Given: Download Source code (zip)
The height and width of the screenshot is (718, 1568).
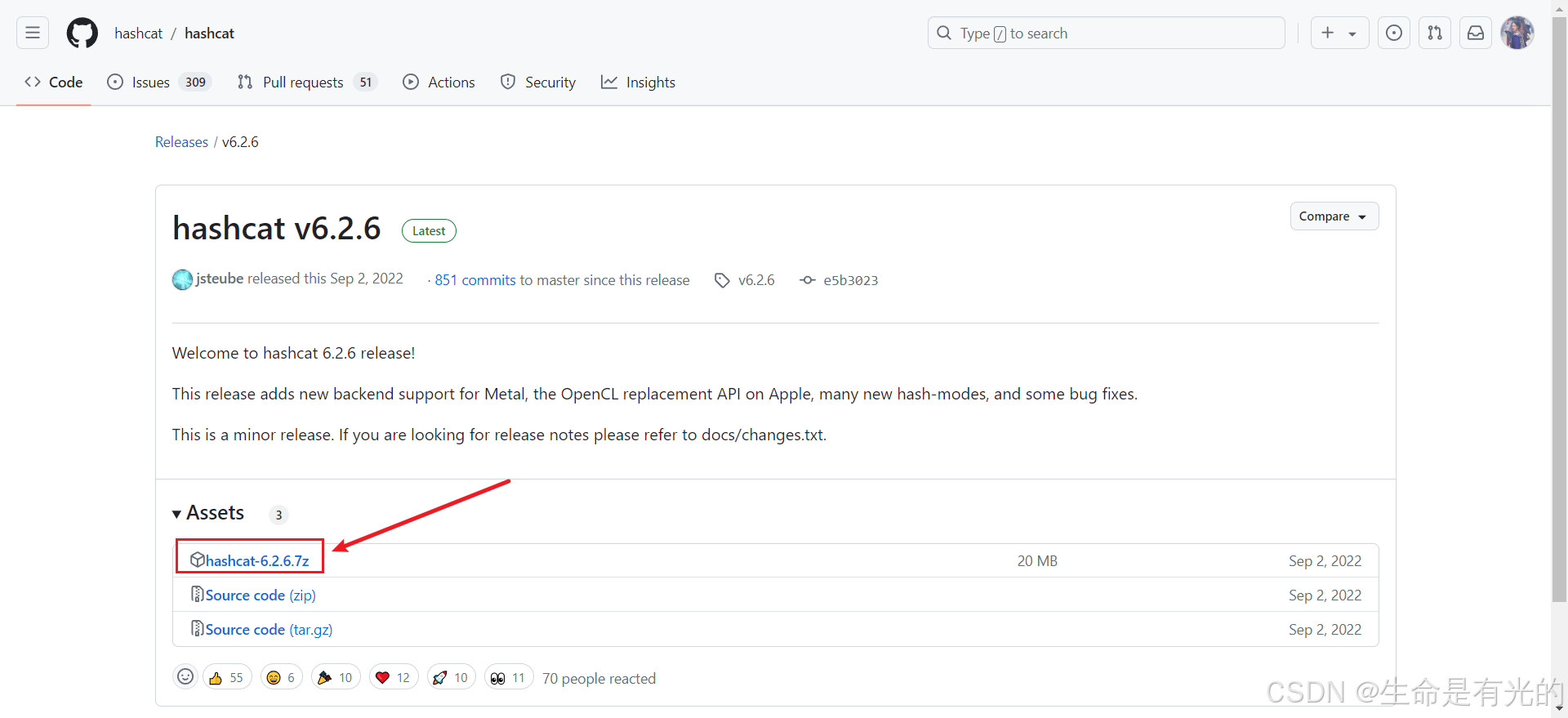Looking at the screenshot, I should tap(261, 595).
